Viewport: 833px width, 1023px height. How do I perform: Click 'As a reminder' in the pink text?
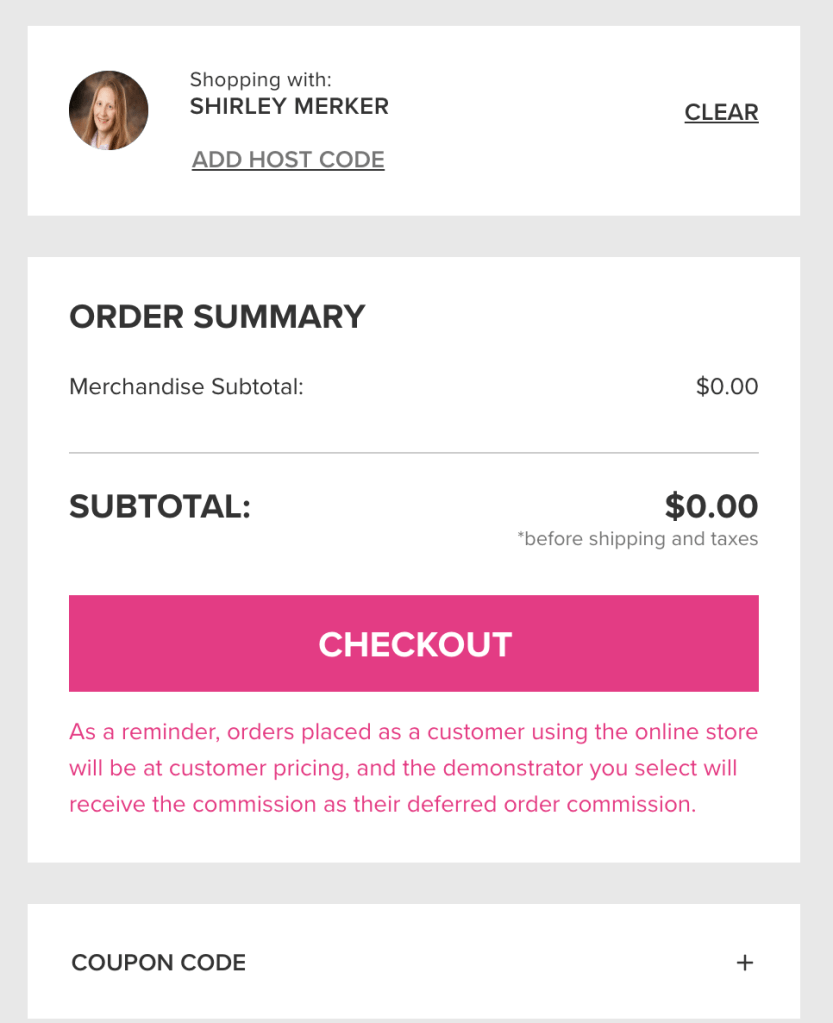click(143, 732)
